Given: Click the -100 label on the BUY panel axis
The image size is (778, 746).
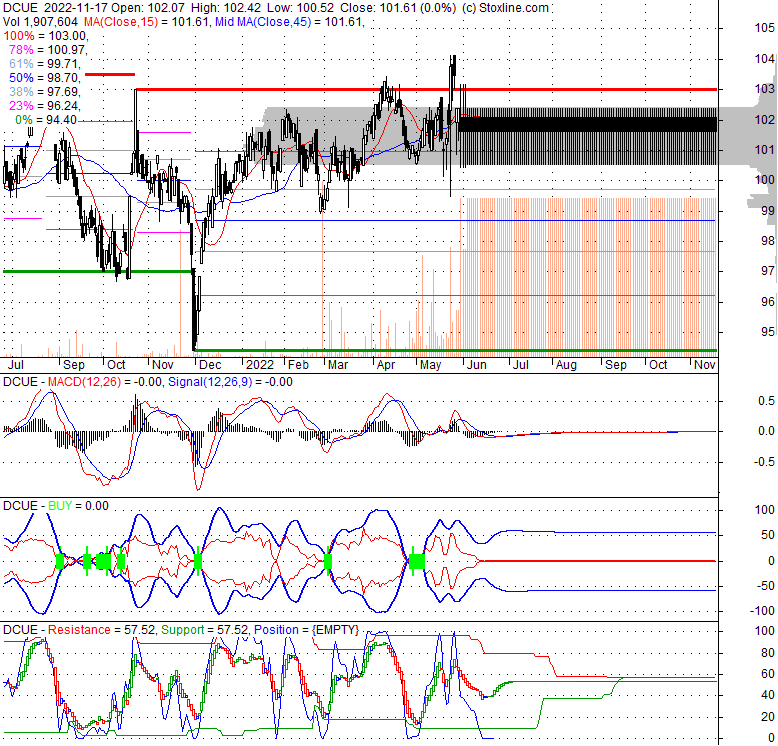Looking at the screenshot, I should click(762, 611).
